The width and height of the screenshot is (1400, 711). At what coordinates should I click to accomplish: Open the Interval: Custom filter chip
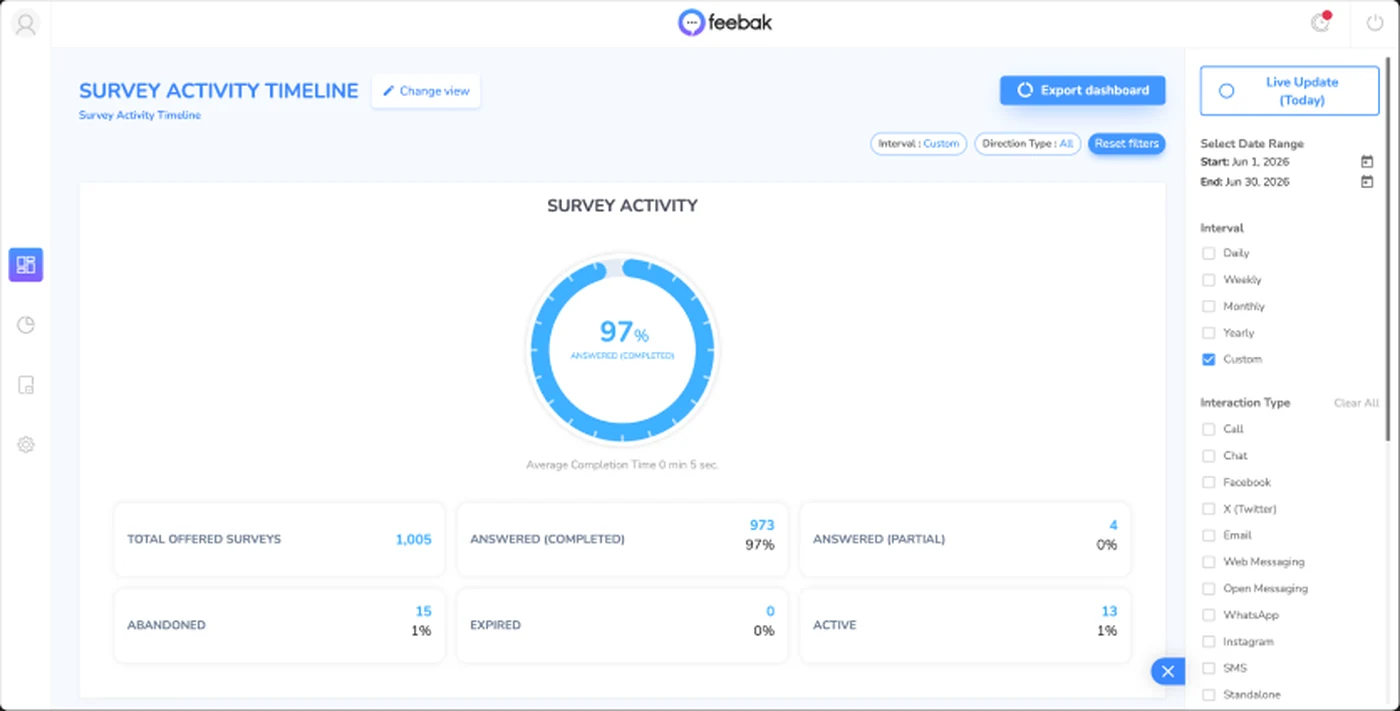(919, 144)
